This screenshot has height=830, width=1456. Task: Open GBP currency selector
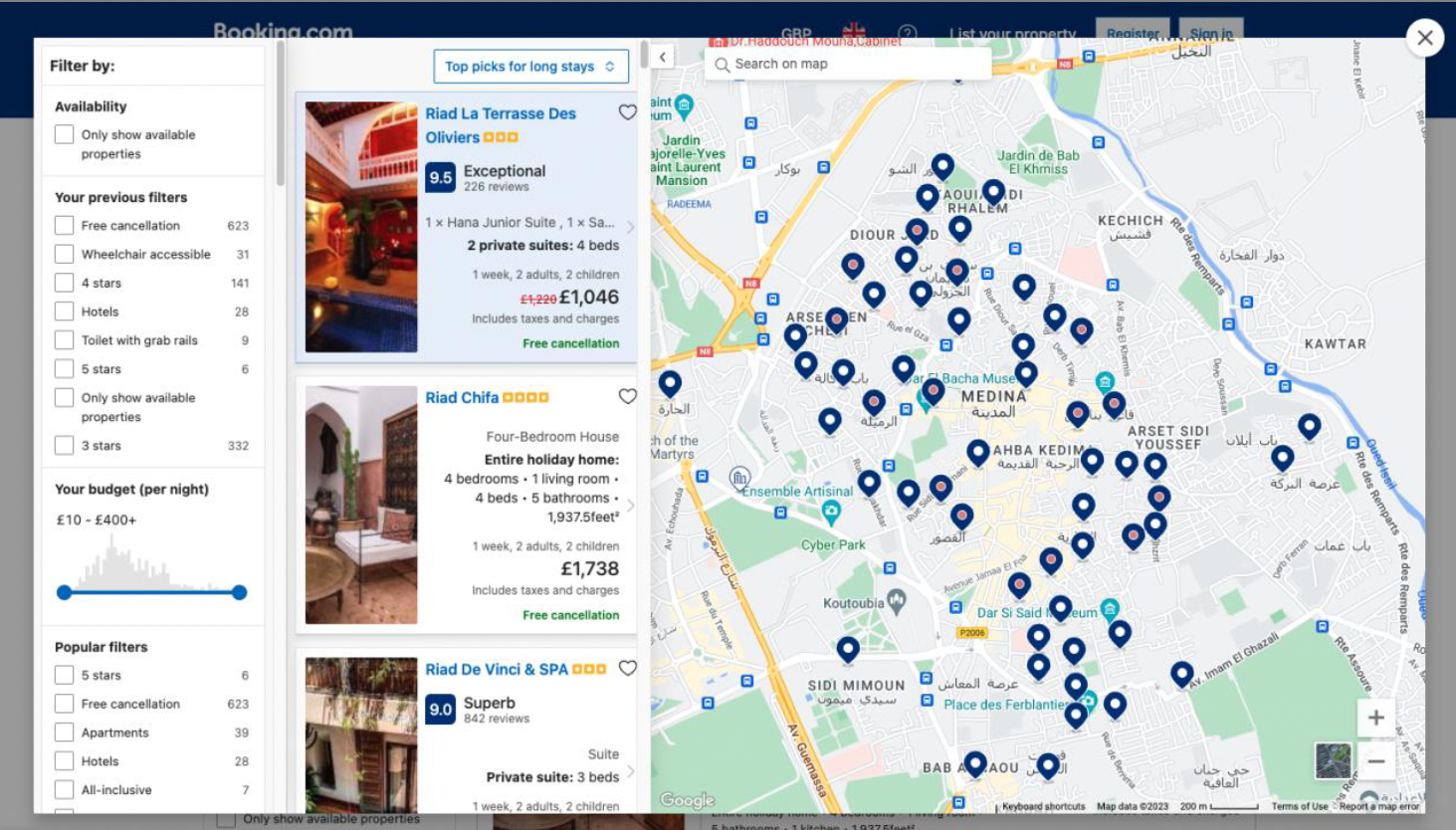click(x=796, y=33)
